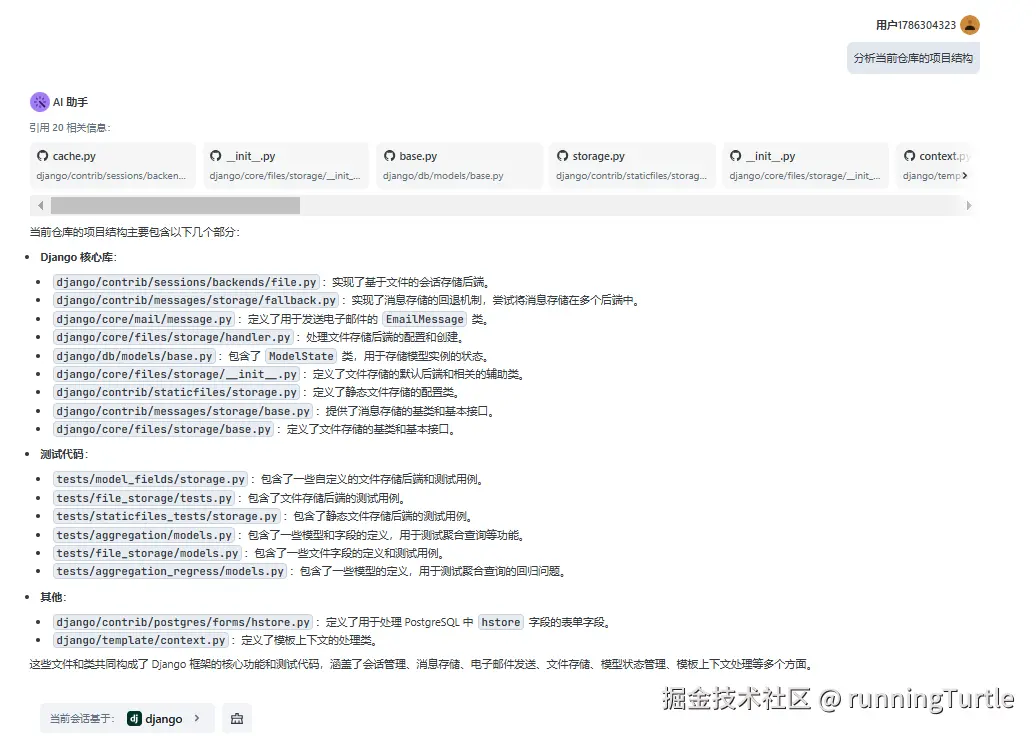Click django/contrib/messages/storage/fallback.py path

tap(196, 301)
